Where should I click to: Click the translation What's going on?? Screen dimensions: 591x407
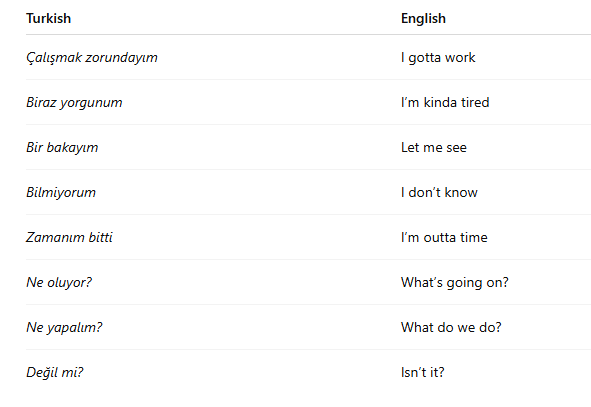coord(455,283)
